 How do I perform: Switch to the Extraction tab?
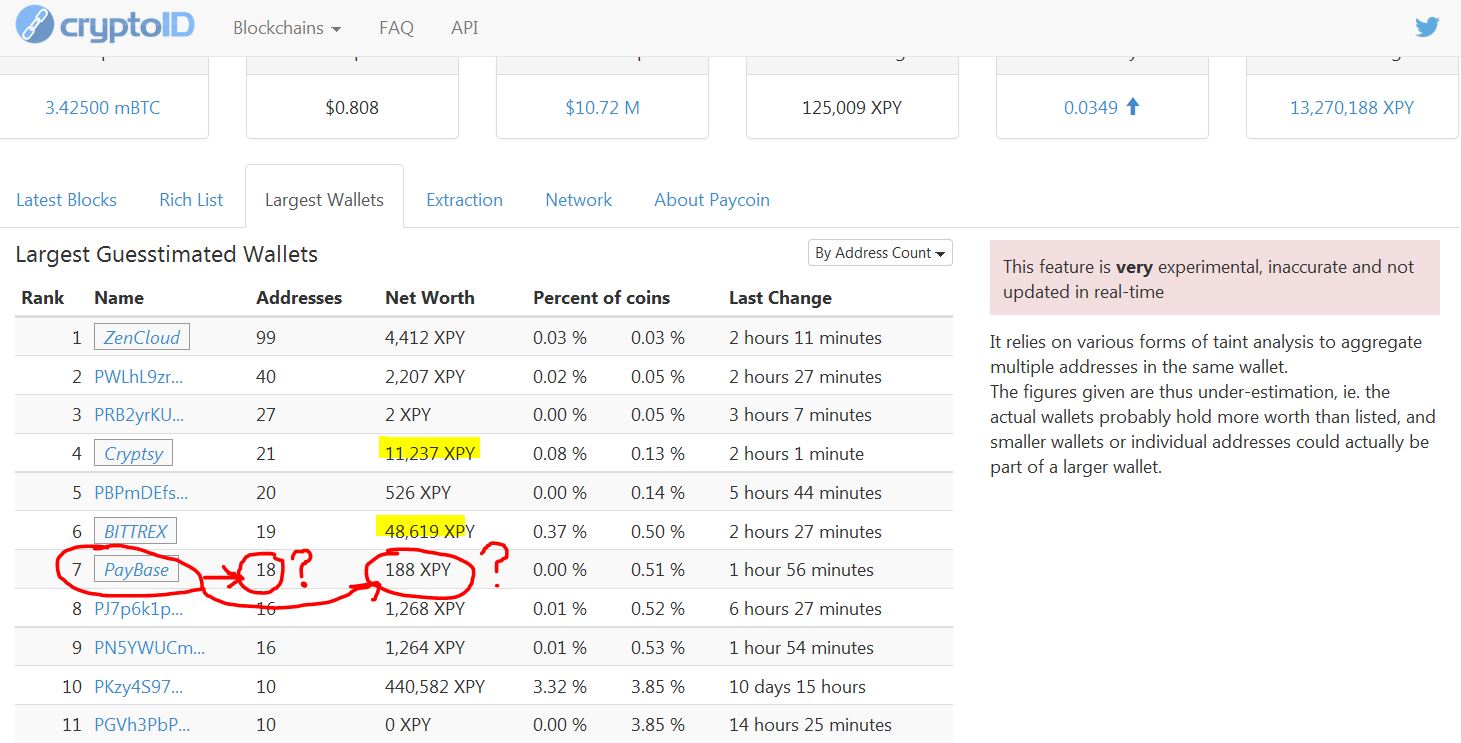pyautogui.click(x=464, y=199)
